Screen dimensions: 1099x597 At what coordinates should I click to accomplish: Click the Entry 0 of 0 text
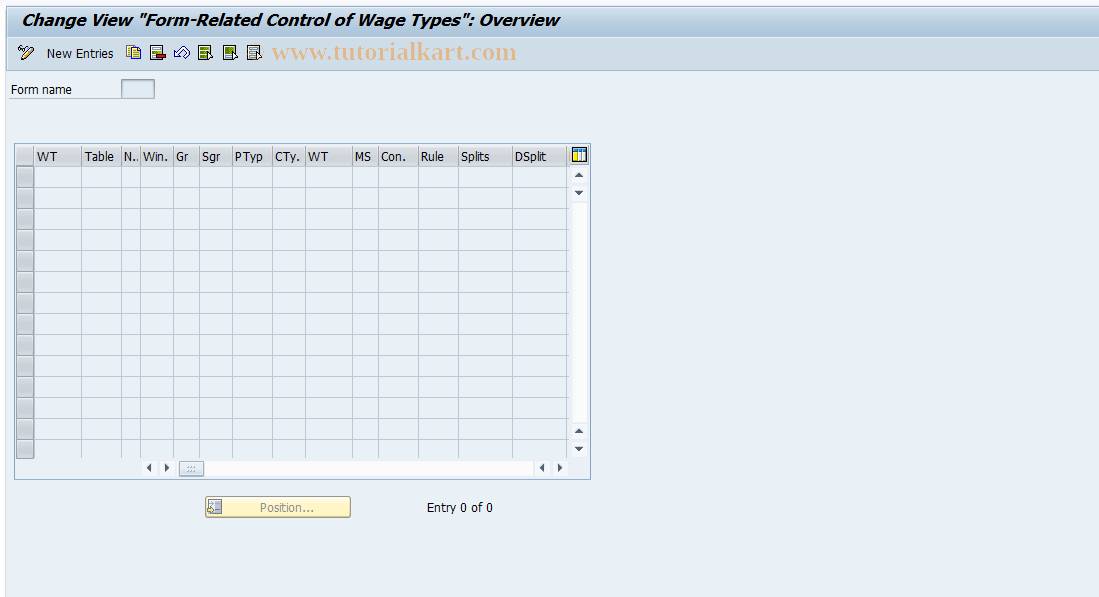460,507
